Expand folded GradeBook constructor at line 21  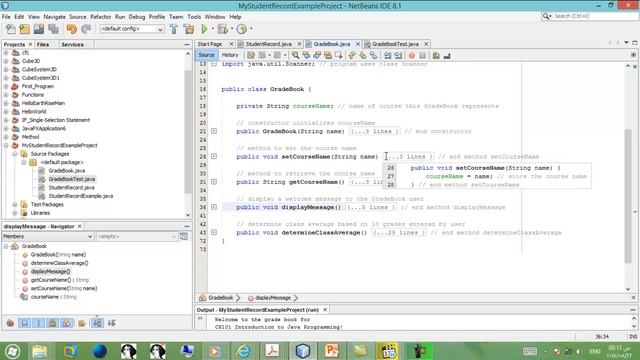point(214,131)
